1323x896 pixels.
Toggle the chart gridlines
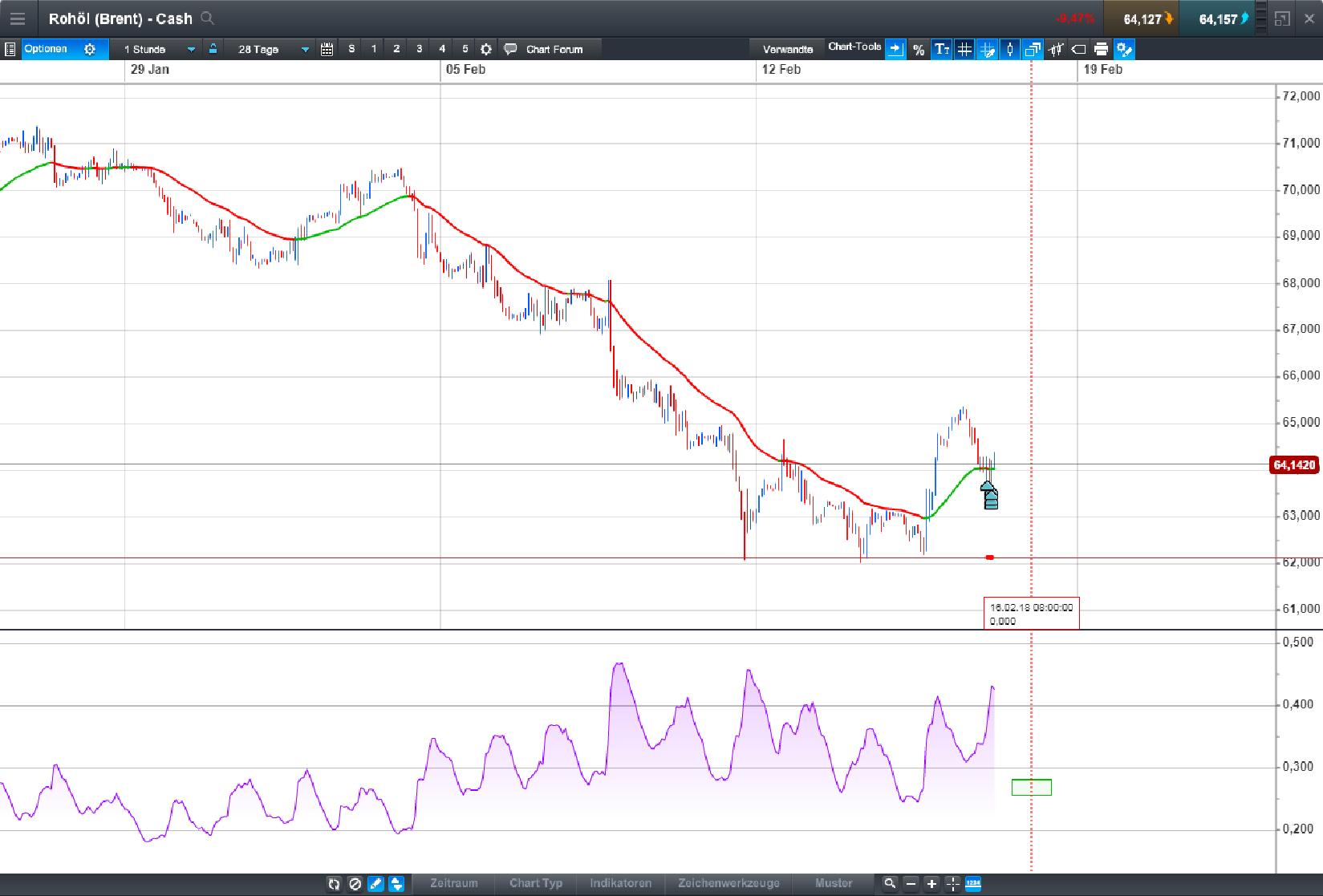964,50
